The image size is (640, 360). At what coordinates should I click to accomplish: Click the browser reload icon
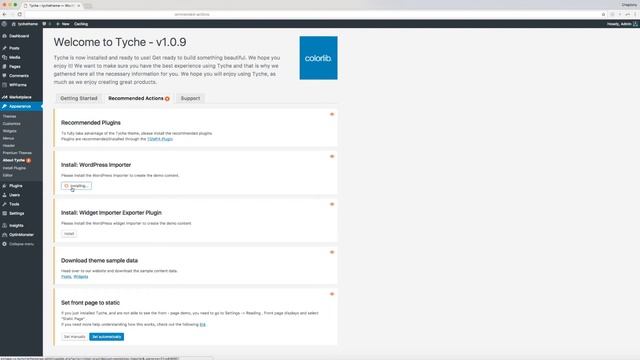click(20, 14)
